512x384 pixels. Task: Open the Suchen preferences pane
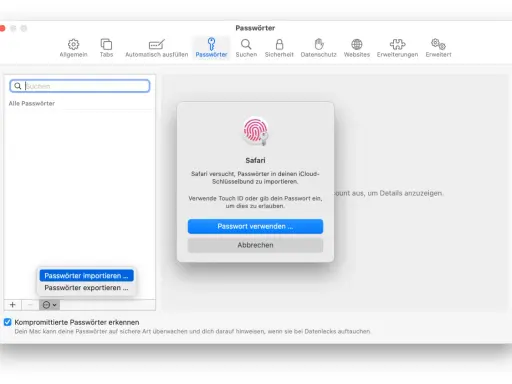[x=246, y=48]
